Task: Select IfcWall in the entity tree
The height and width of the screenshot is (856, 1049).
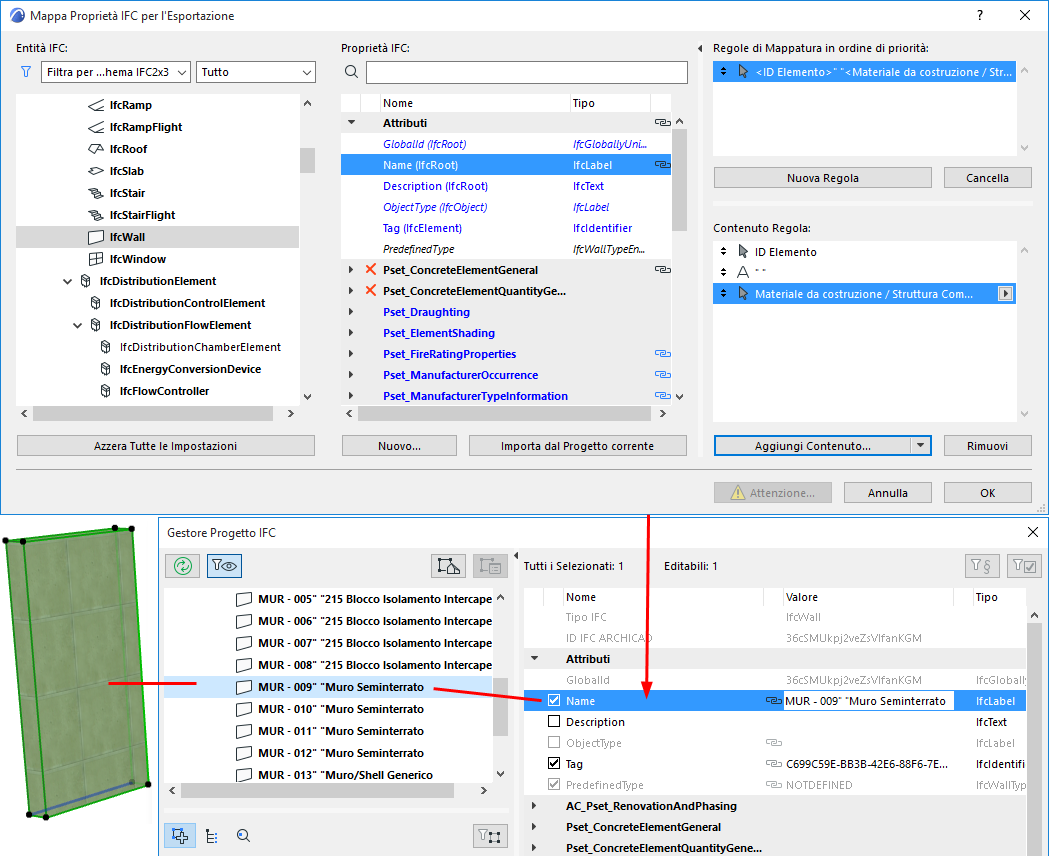Action: coord(157,237)
